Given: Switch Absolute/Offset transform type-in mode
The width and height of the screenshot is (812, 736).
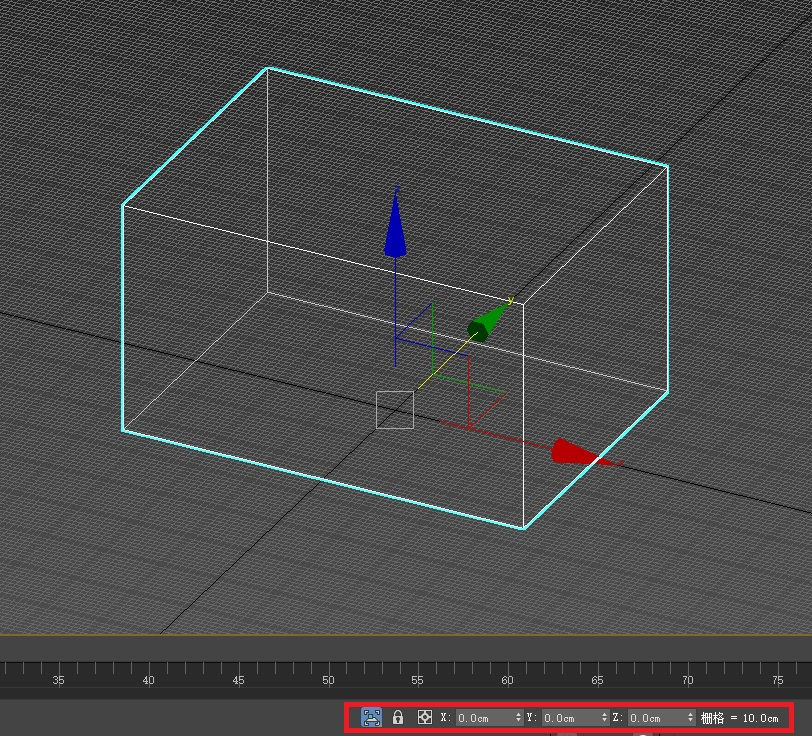Looking at the screenshot, I should coord(424,717).
